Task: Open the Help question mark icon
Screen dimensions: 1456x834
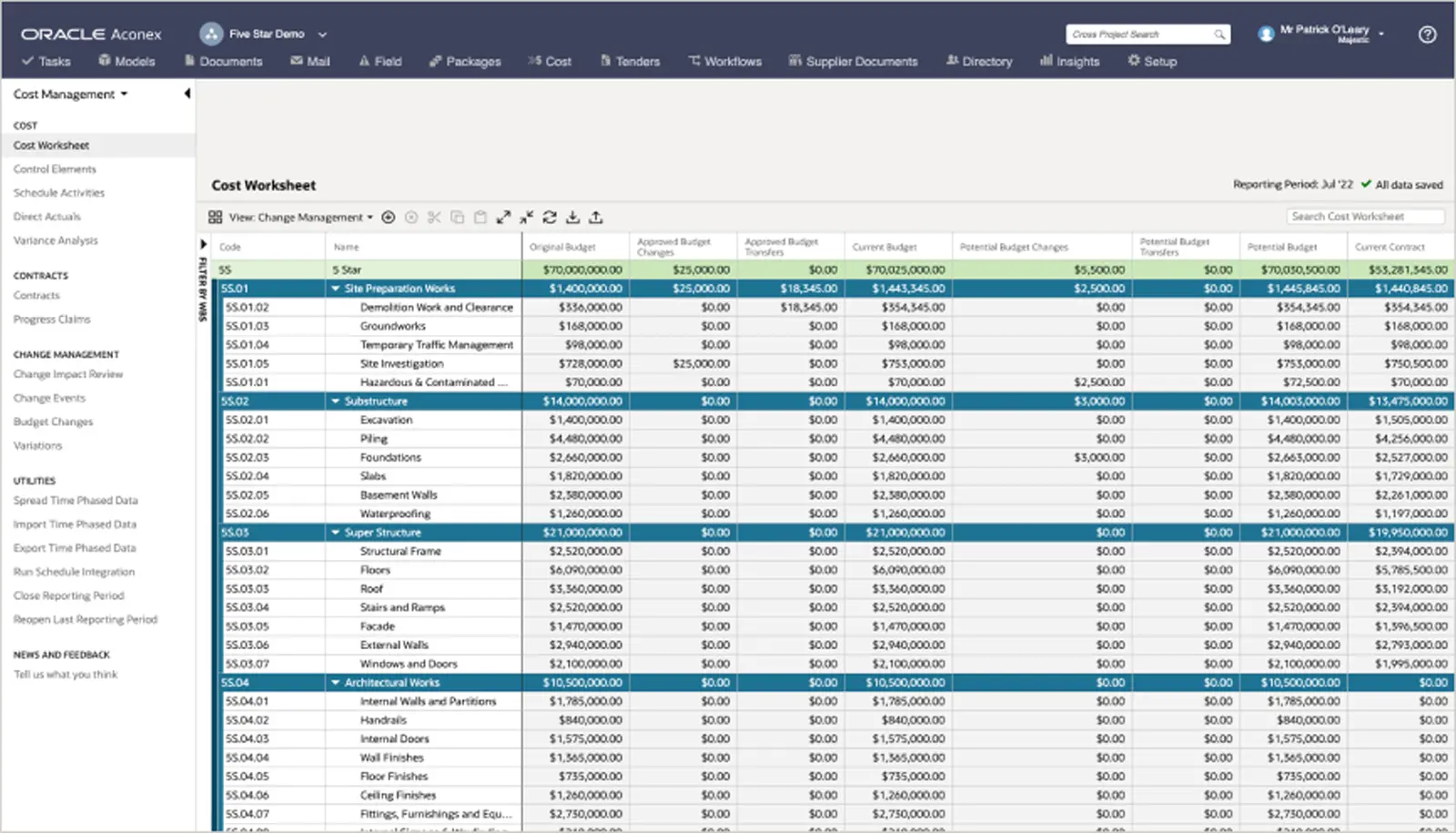Action: tap(1427, 34)
